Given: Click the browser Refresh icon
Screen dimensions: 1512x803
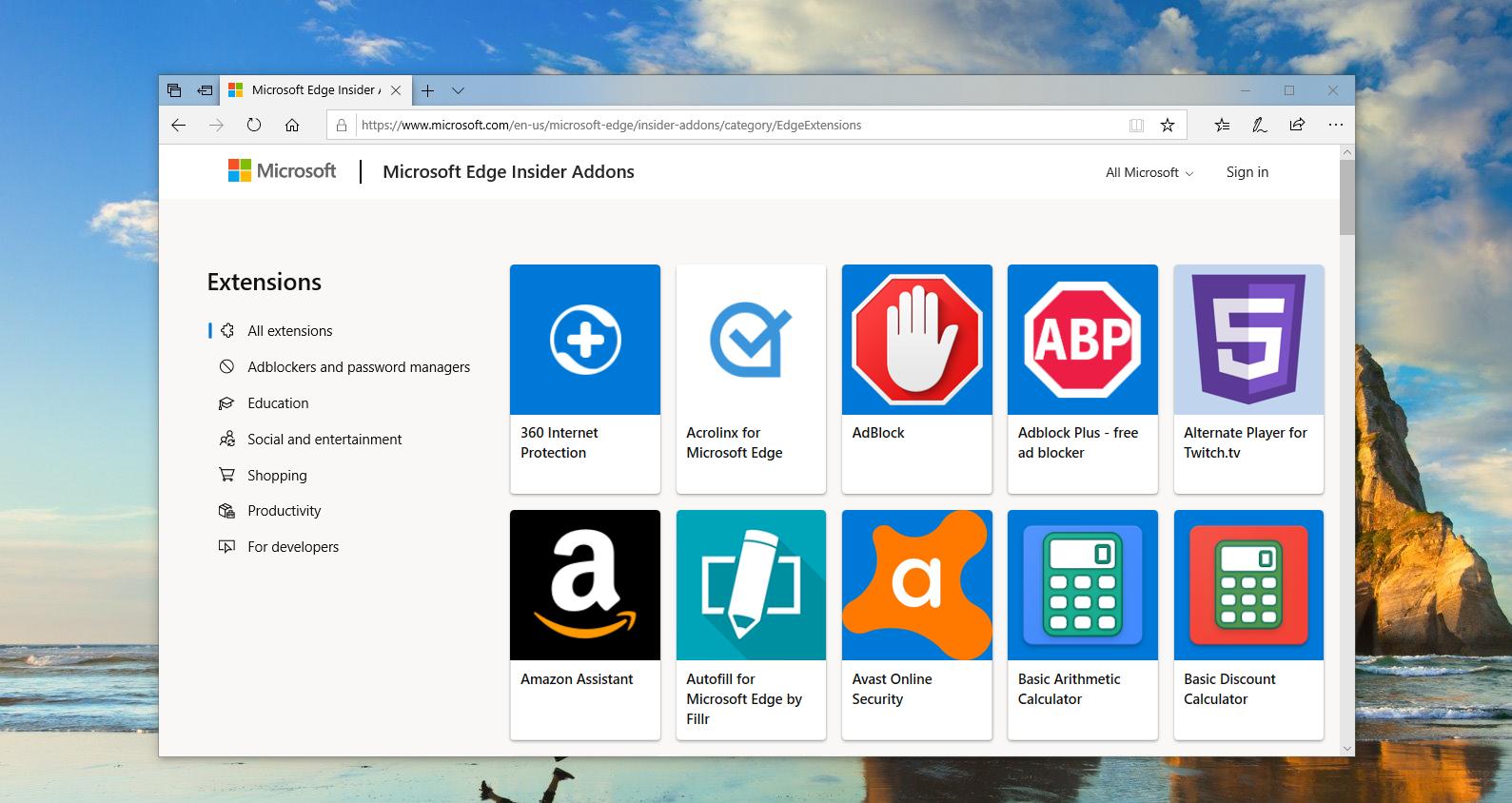Looking at the screenshot, I should [x=254, y=125].
